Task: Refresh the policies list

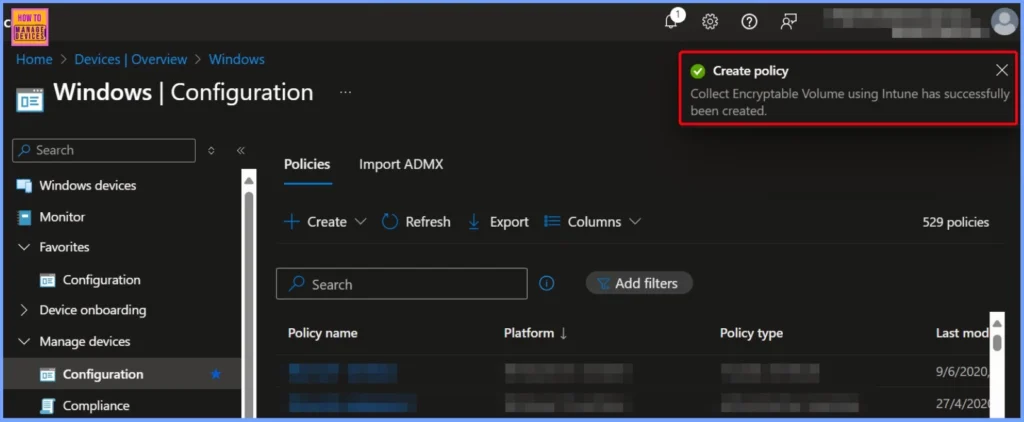Action: point(416,222)
